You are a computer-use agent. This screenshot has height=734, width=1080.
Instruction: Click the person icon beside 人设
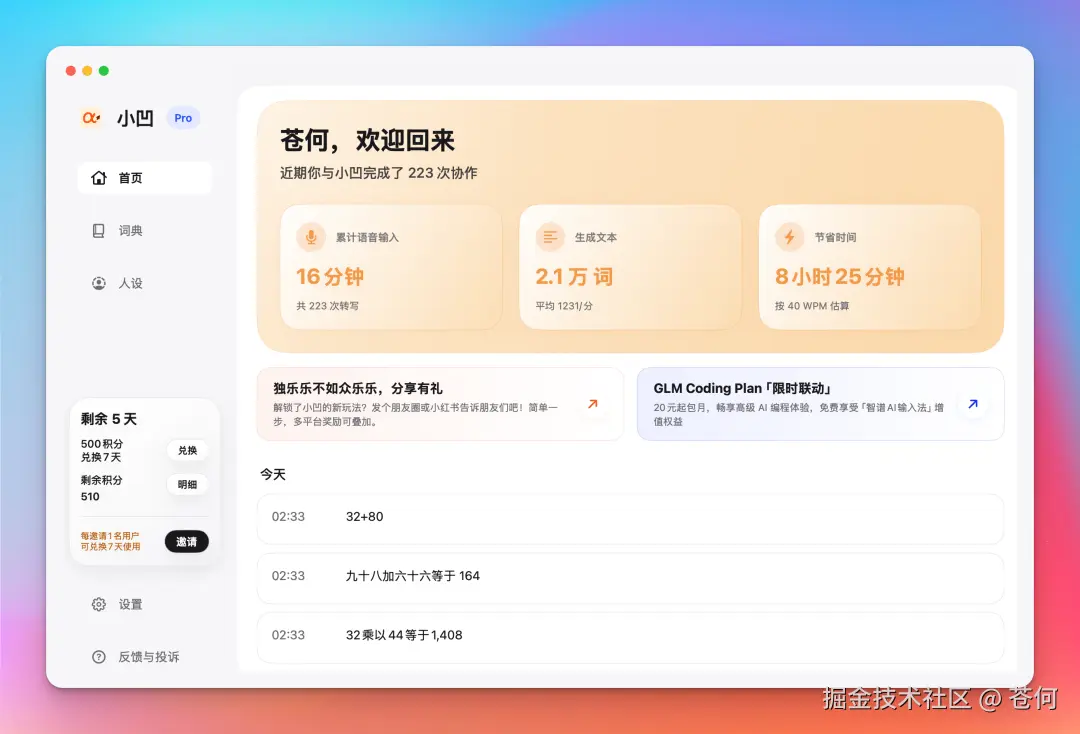click(98, 283)
